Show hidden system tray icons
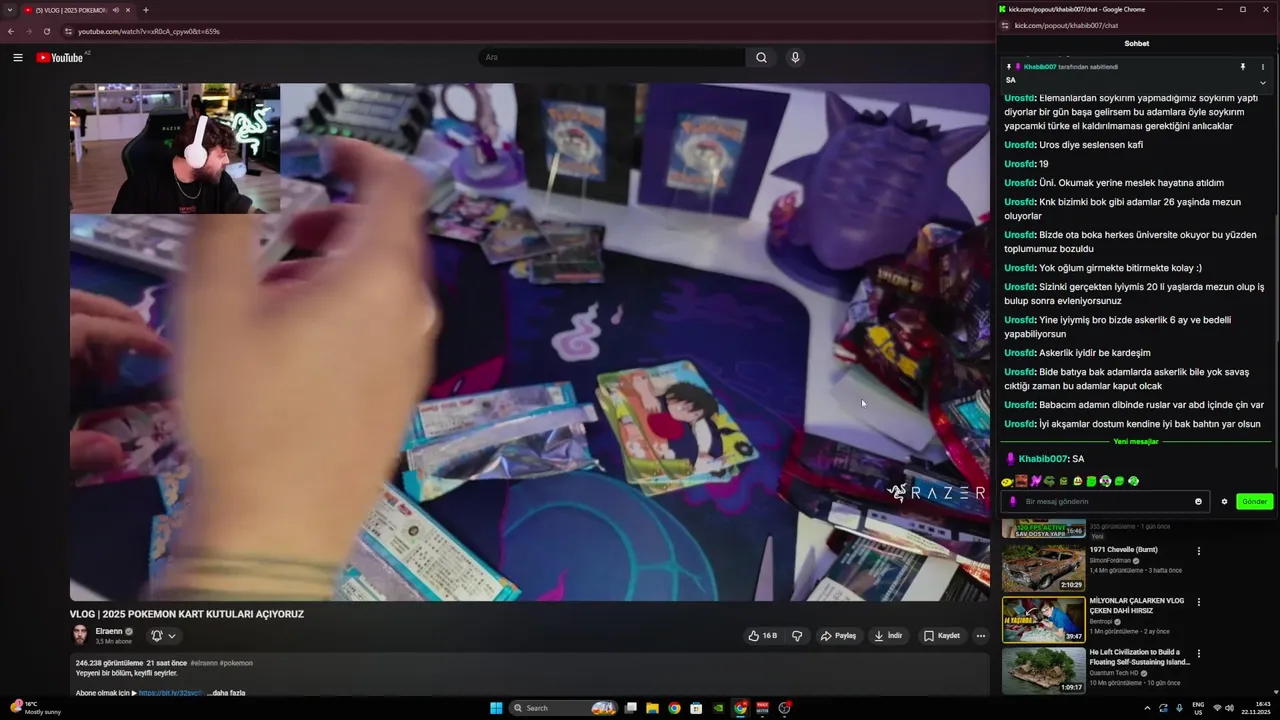This screenshot has width=1280, height=720. pos(1147,708)
